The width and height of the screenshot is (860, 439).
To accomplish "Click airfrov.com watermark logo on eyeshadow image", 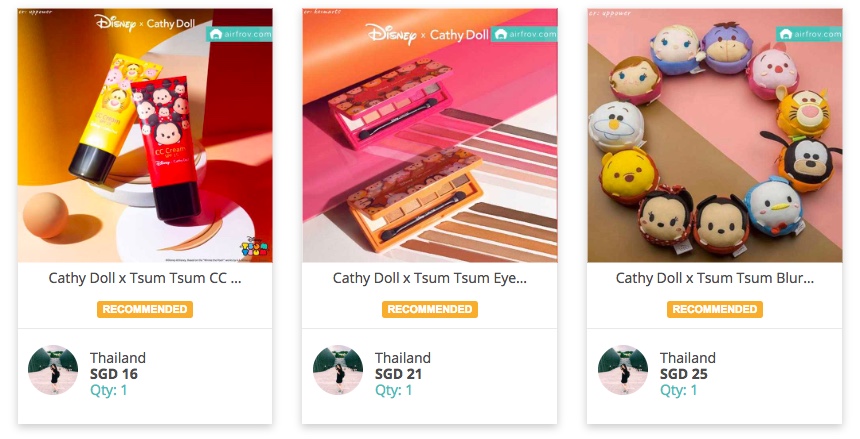I will pos(524,34).
